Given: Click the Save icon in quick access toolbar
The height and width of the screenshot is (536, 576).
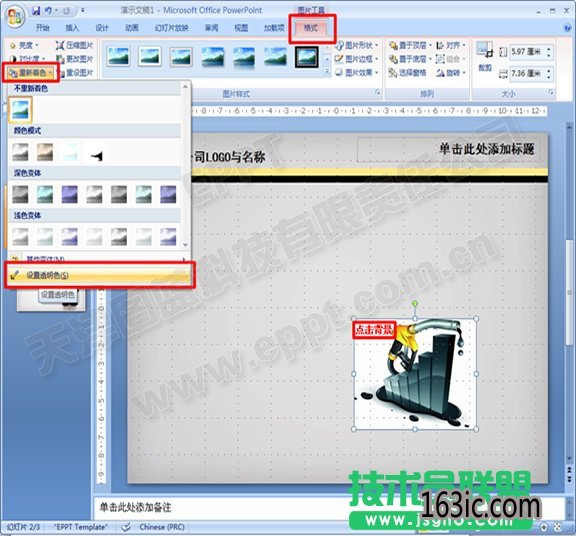Looking at the screenshot, I should tap(36, 11).
